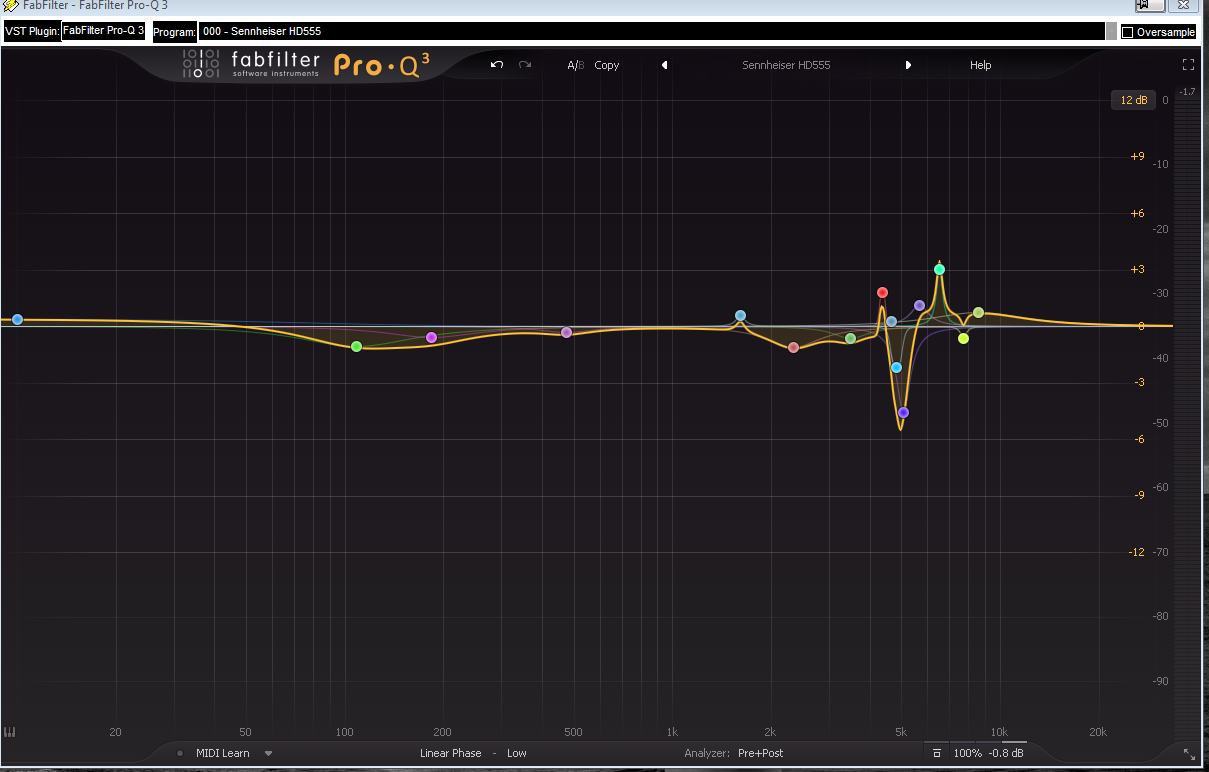Select the cyan band in the 5k dip
The height and width of the screenshot is (772, 1209).
(x=896, y=367)
